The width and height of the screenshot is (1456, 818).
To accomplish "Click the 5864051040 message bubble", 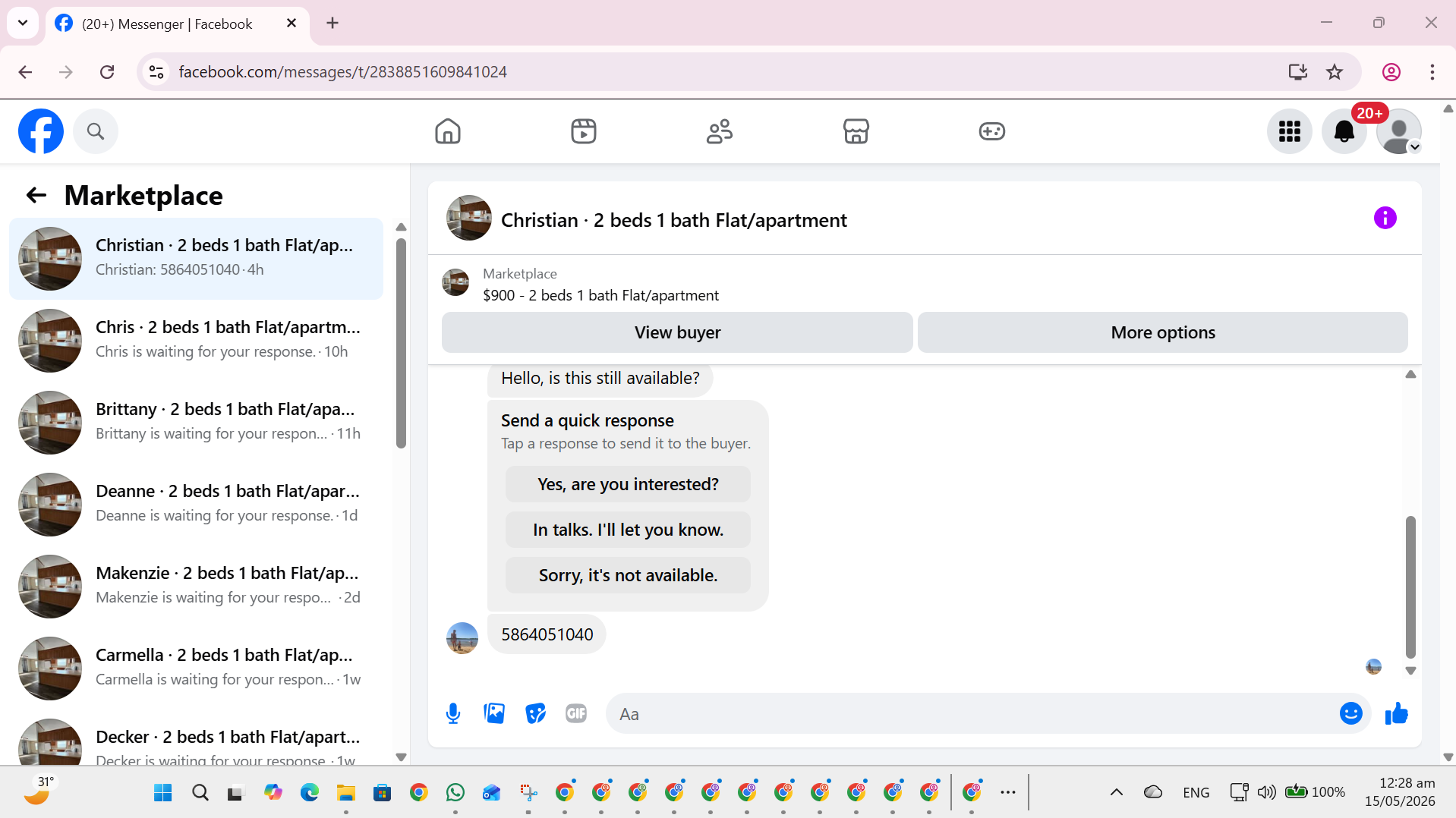I will 547,634.
